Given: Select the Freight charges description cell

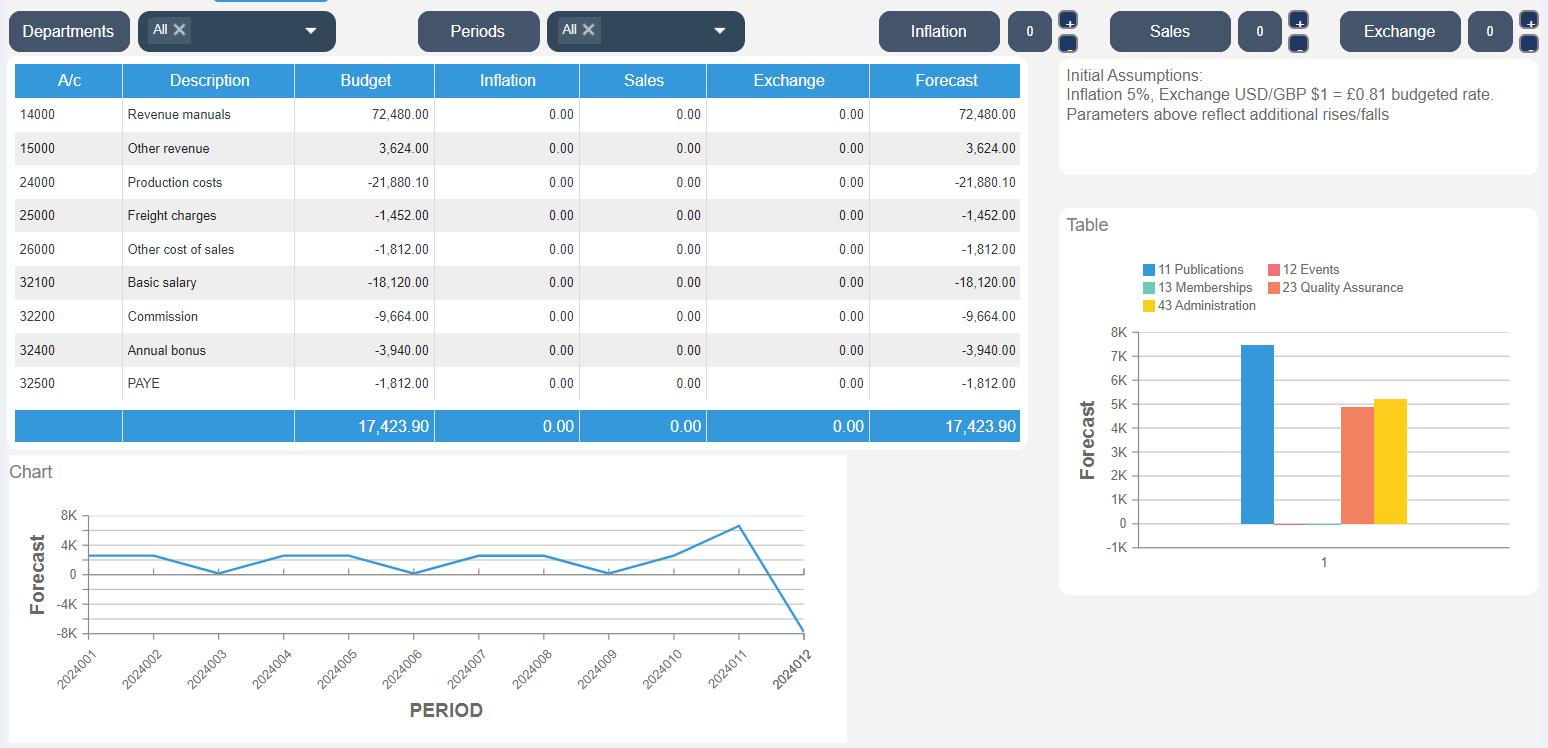Looking at the screenshot, I should tap(208, 216).
